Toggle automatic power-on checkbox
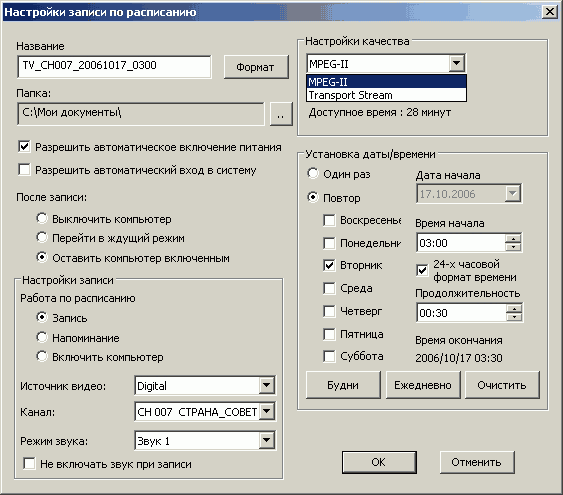The height and width of the screenshot is (495, 563). tap(24, 146)
